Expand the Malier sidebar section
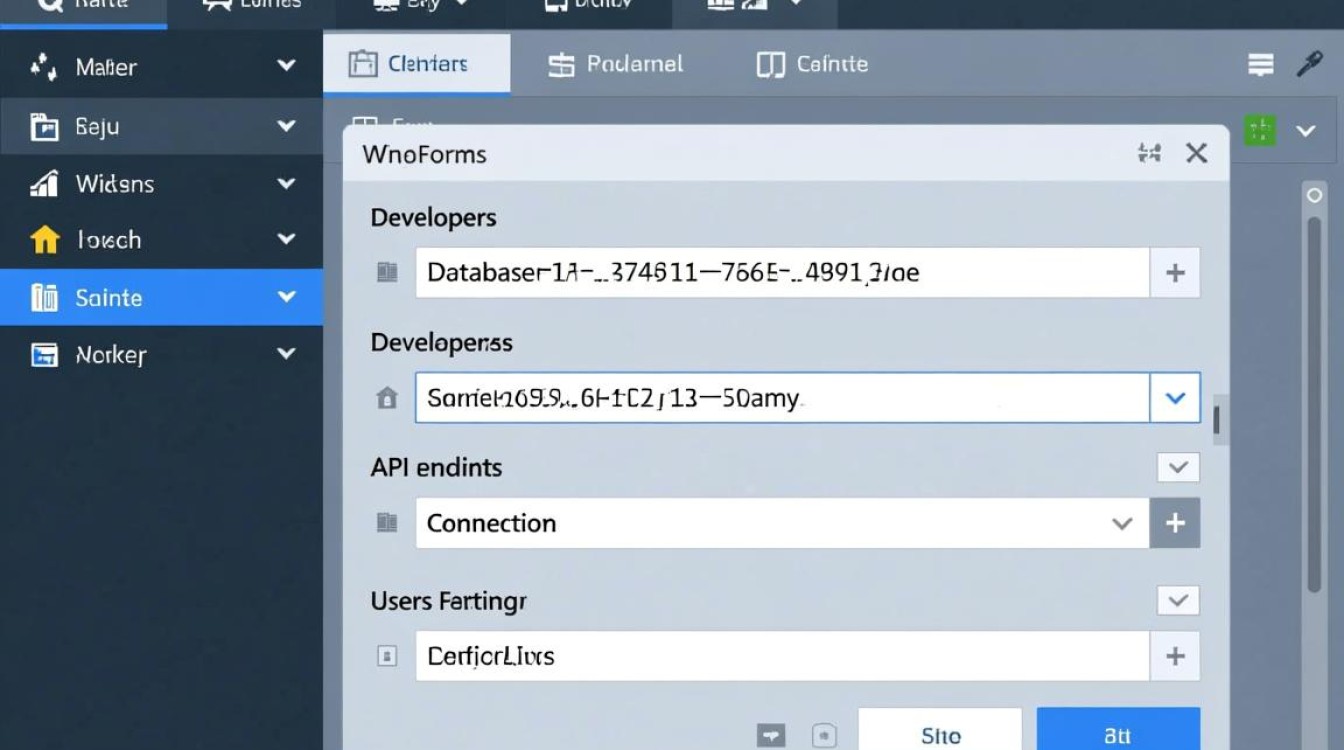The width and height of the screenshot is (1344, 750). pyautogui.click(x=286, y=66)
